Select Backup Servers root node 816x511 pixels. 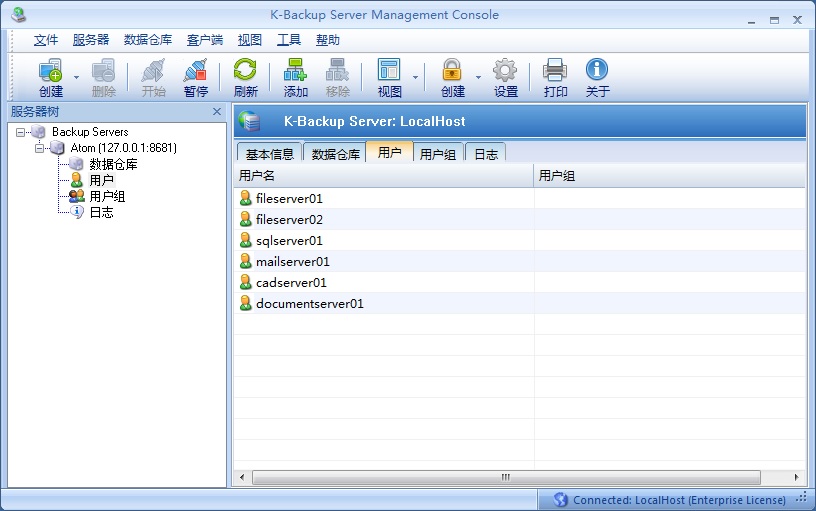(x=90, y=132)
